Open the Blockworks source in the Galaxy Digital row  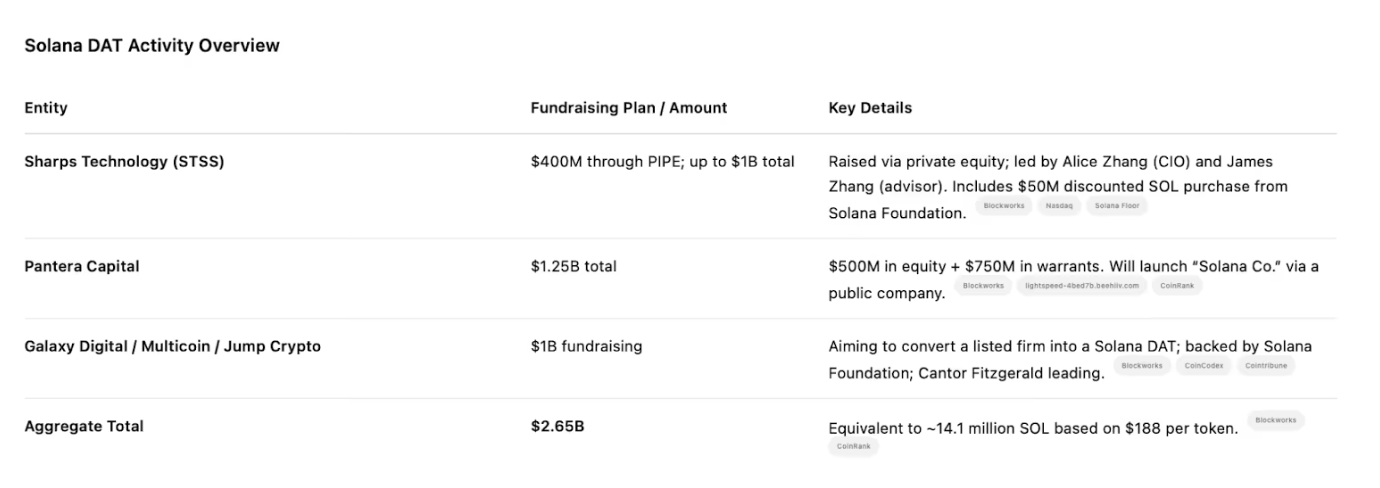(1142, 366)
